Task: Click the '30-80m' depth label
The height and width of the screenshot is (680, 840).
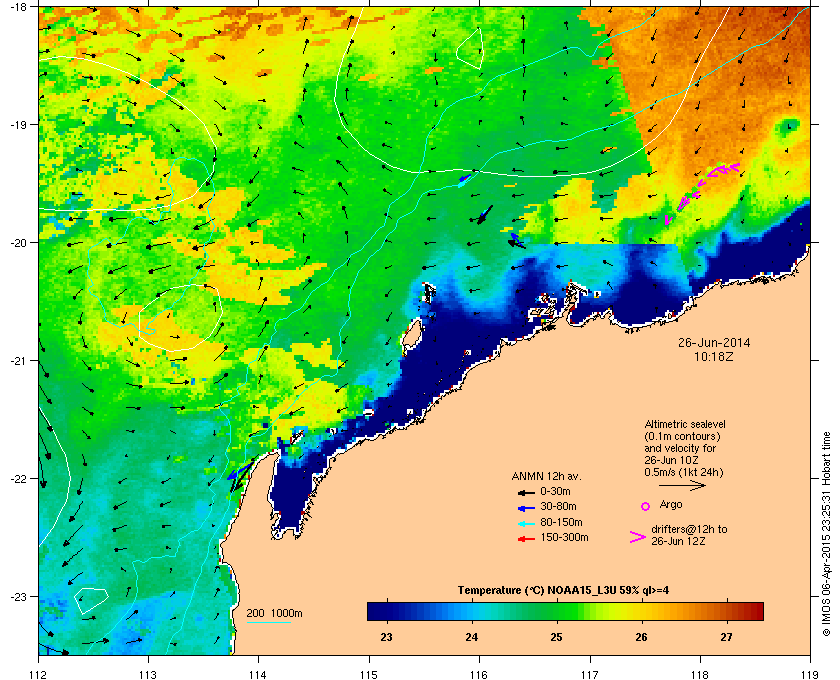Action: (558, 506)
